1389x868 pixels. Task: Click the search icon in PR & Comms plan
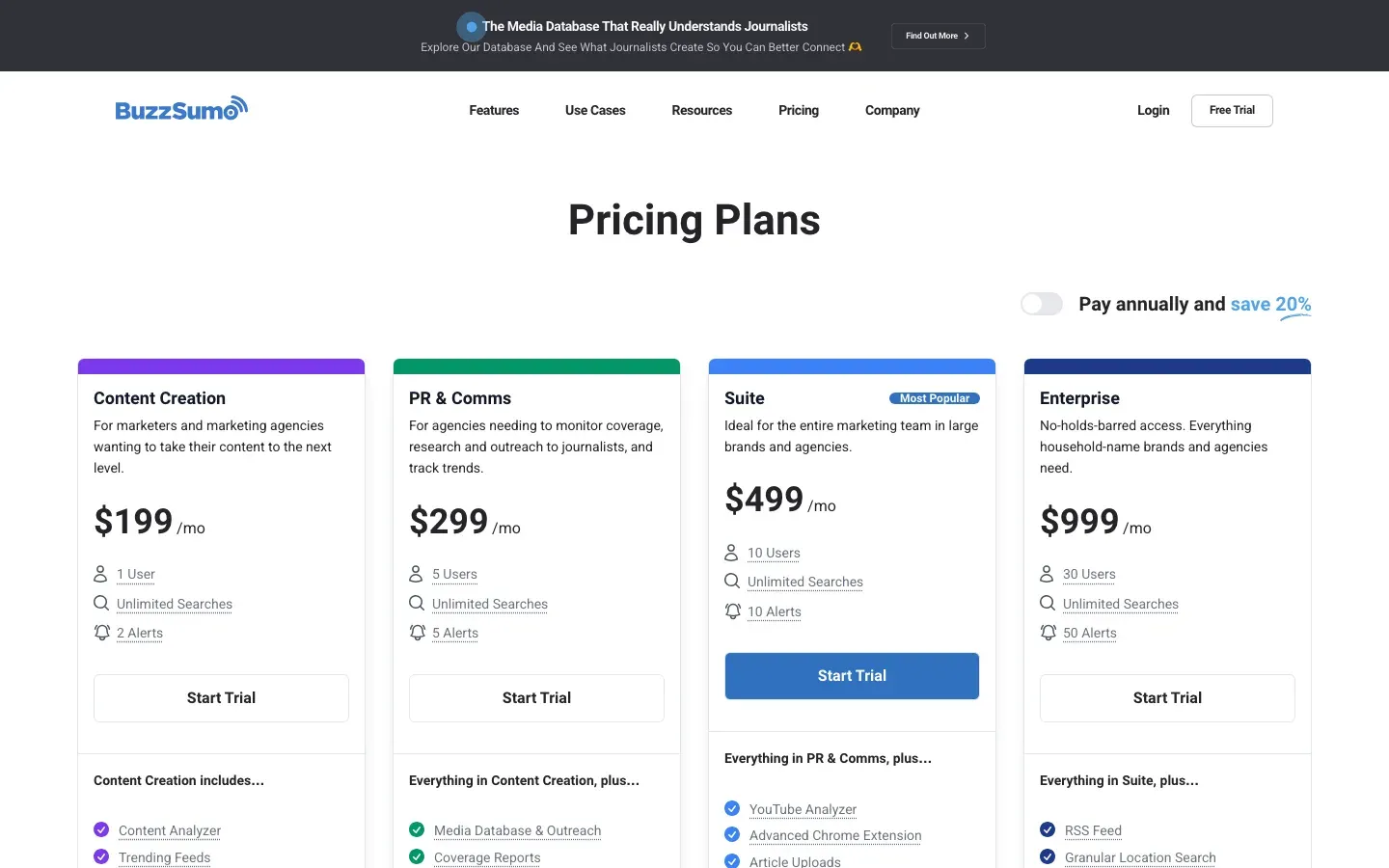pyautogui.click(x=417, y=603)
